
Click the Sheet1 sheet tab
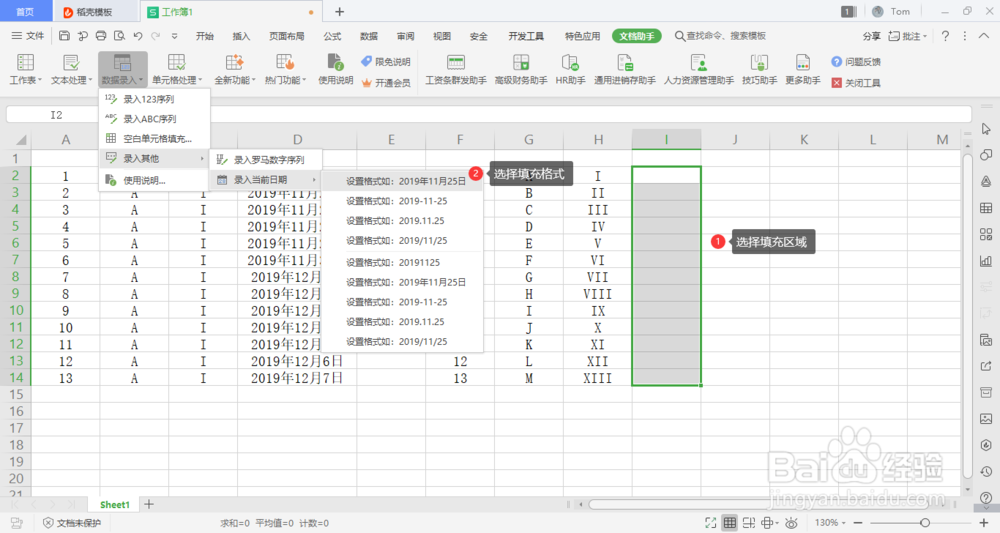click(115, 504)
